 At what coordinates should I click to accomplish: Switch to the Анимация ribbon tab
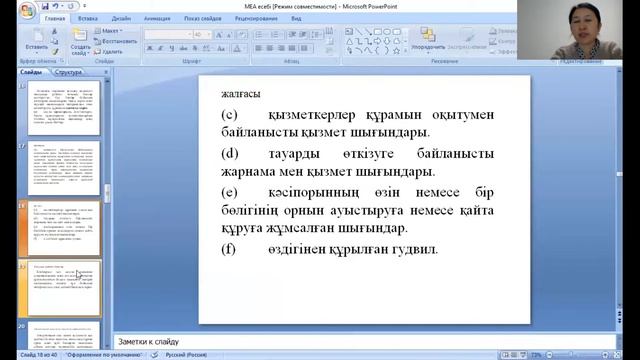pos(157,19)
